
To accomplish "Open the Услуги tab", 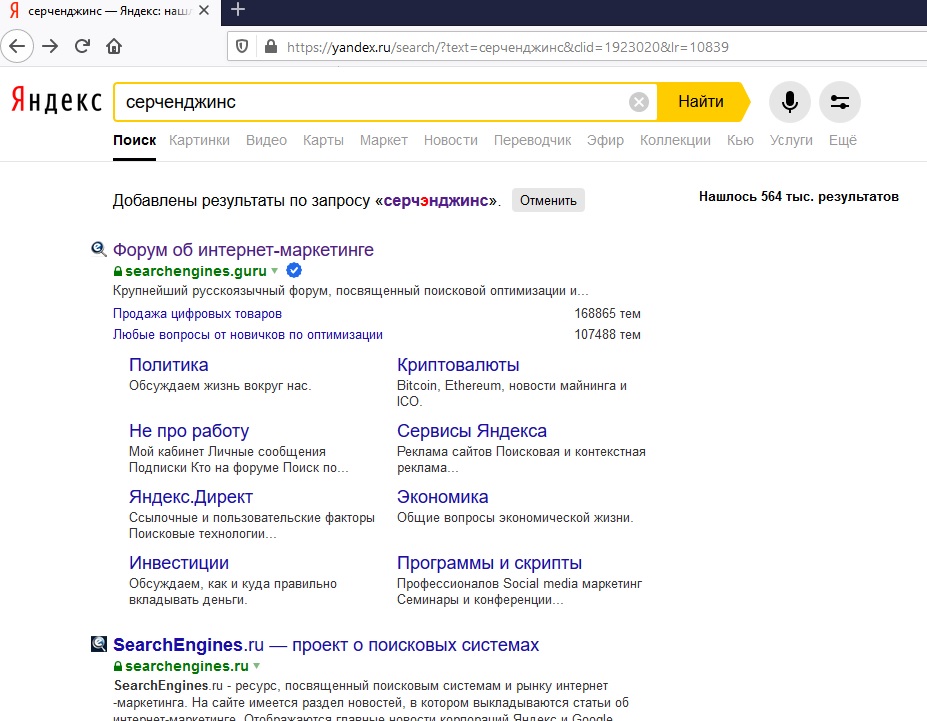I will (791, 140).
